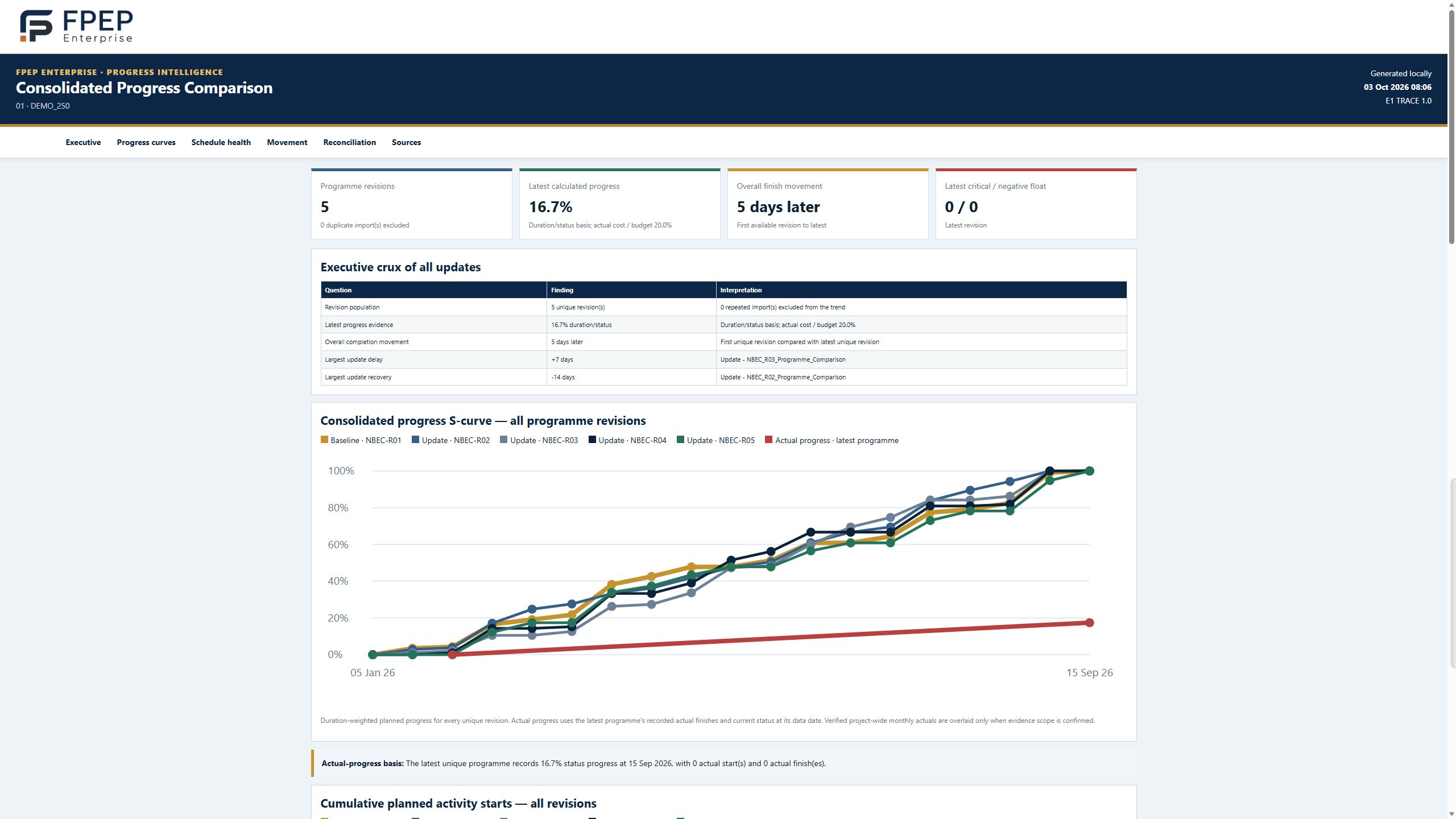Jump to the Movement section
Image resolution: width=1456 pixels, height=819 pixels.
[287, 142]
